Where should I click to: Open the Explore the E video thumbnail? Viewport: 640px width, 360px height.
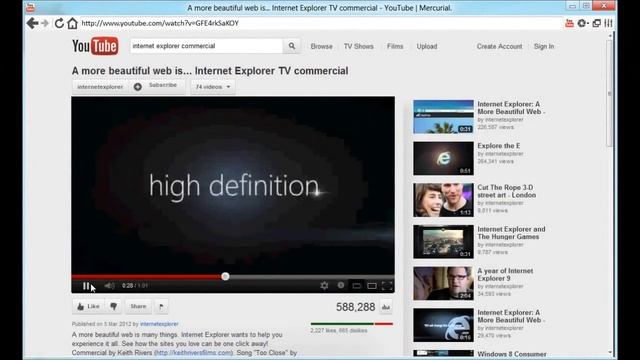443,158
